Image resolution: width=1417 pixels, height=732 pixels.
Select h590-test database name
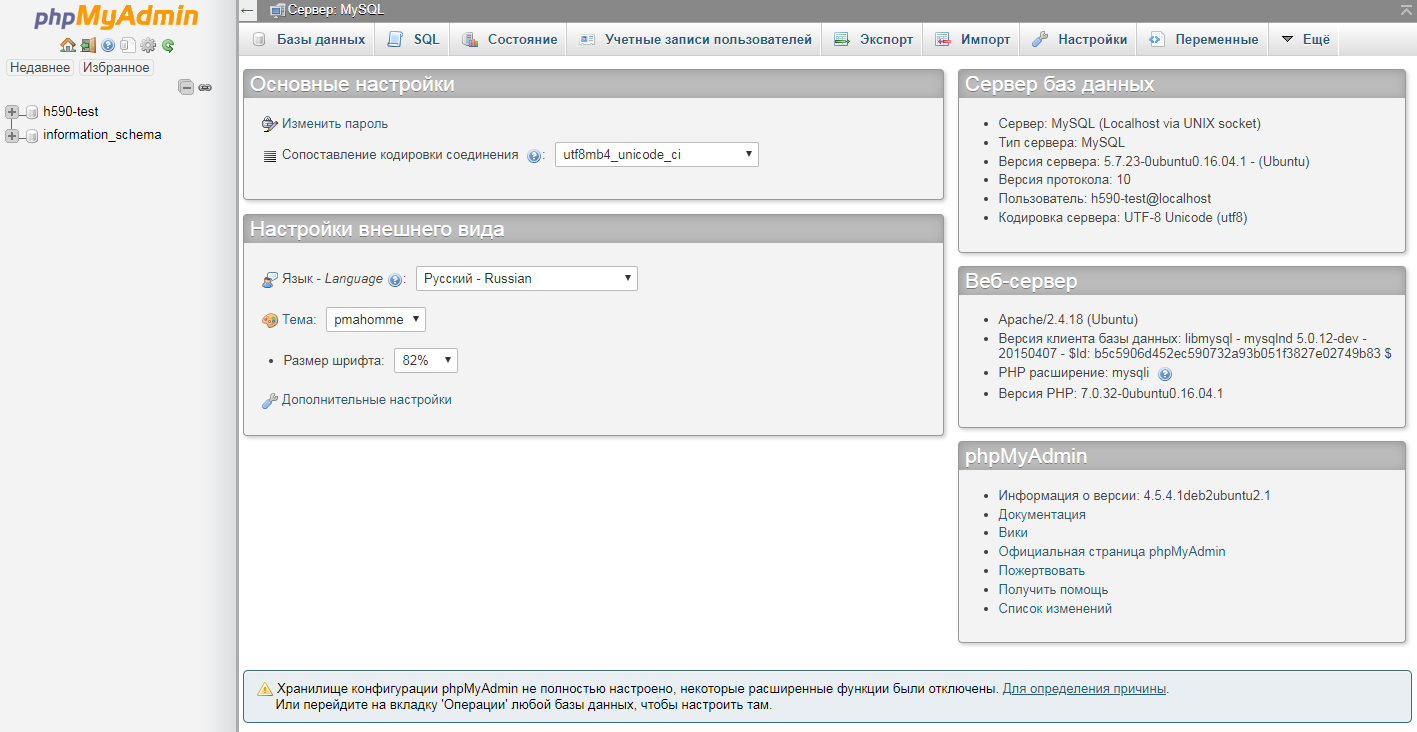[x=71, y=112]
